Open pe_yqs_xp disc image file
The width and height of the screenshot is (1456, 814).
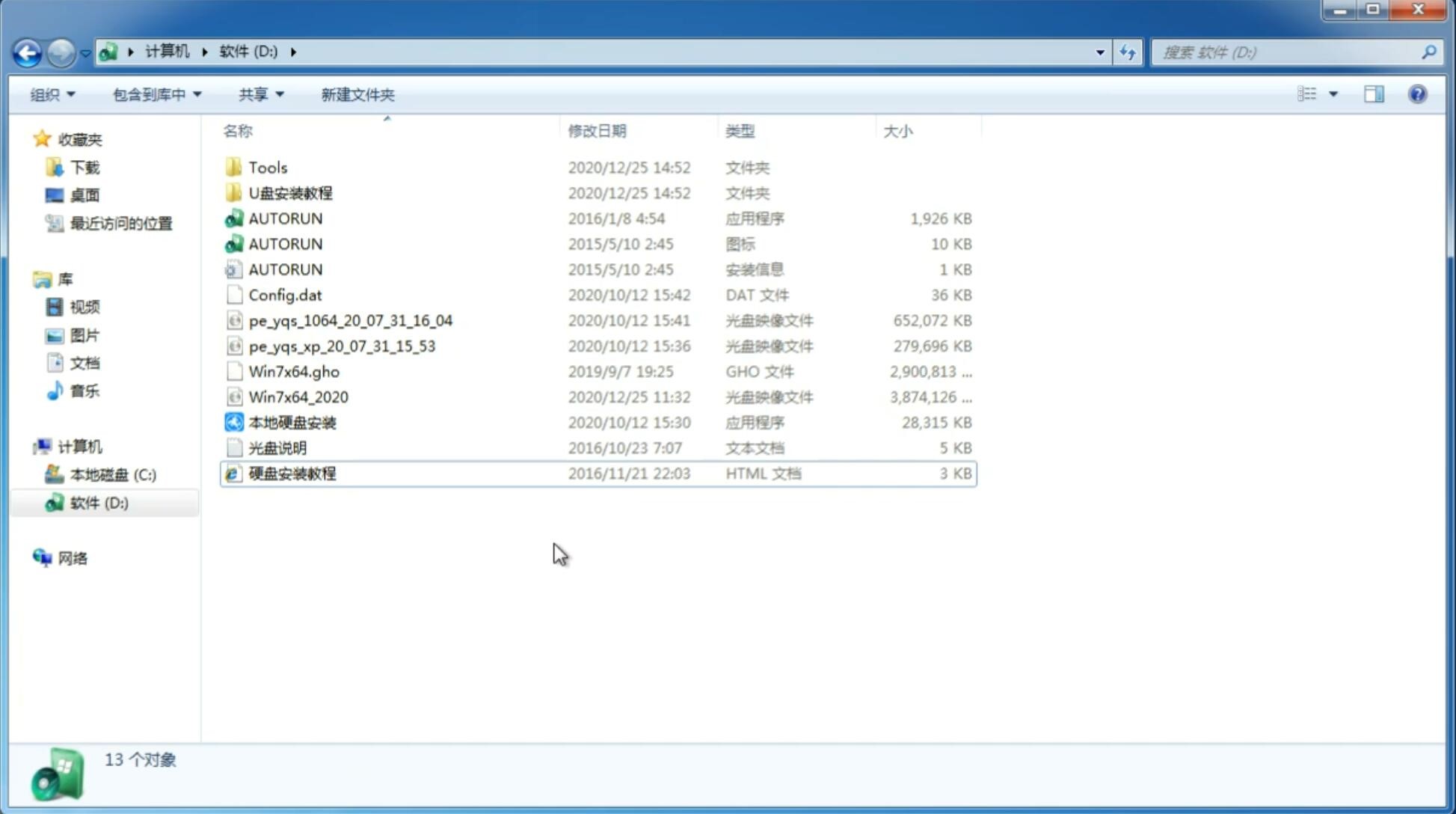click(x=342, y=345)
